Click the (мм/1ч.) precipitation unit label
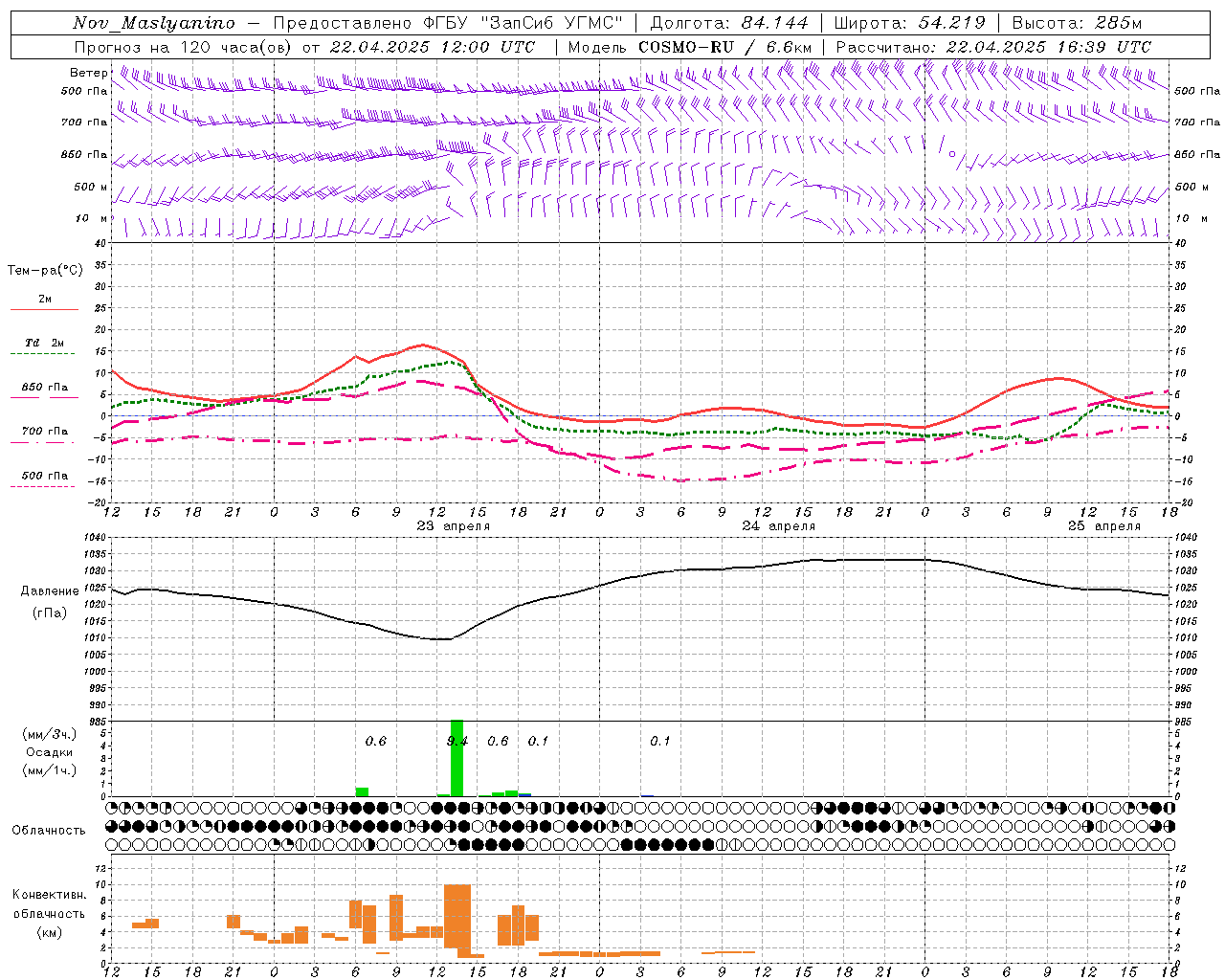 50,770
